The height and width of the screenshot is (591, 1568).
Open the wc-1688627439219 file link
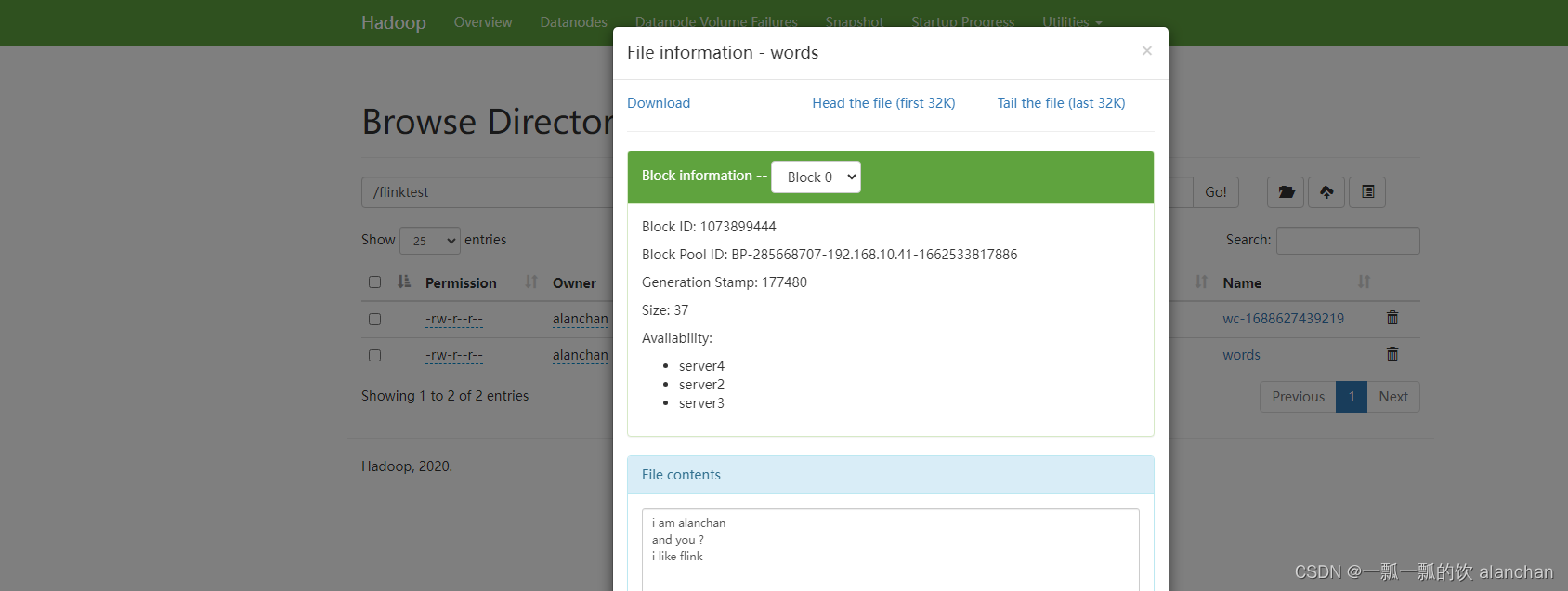coord(1283,319)
